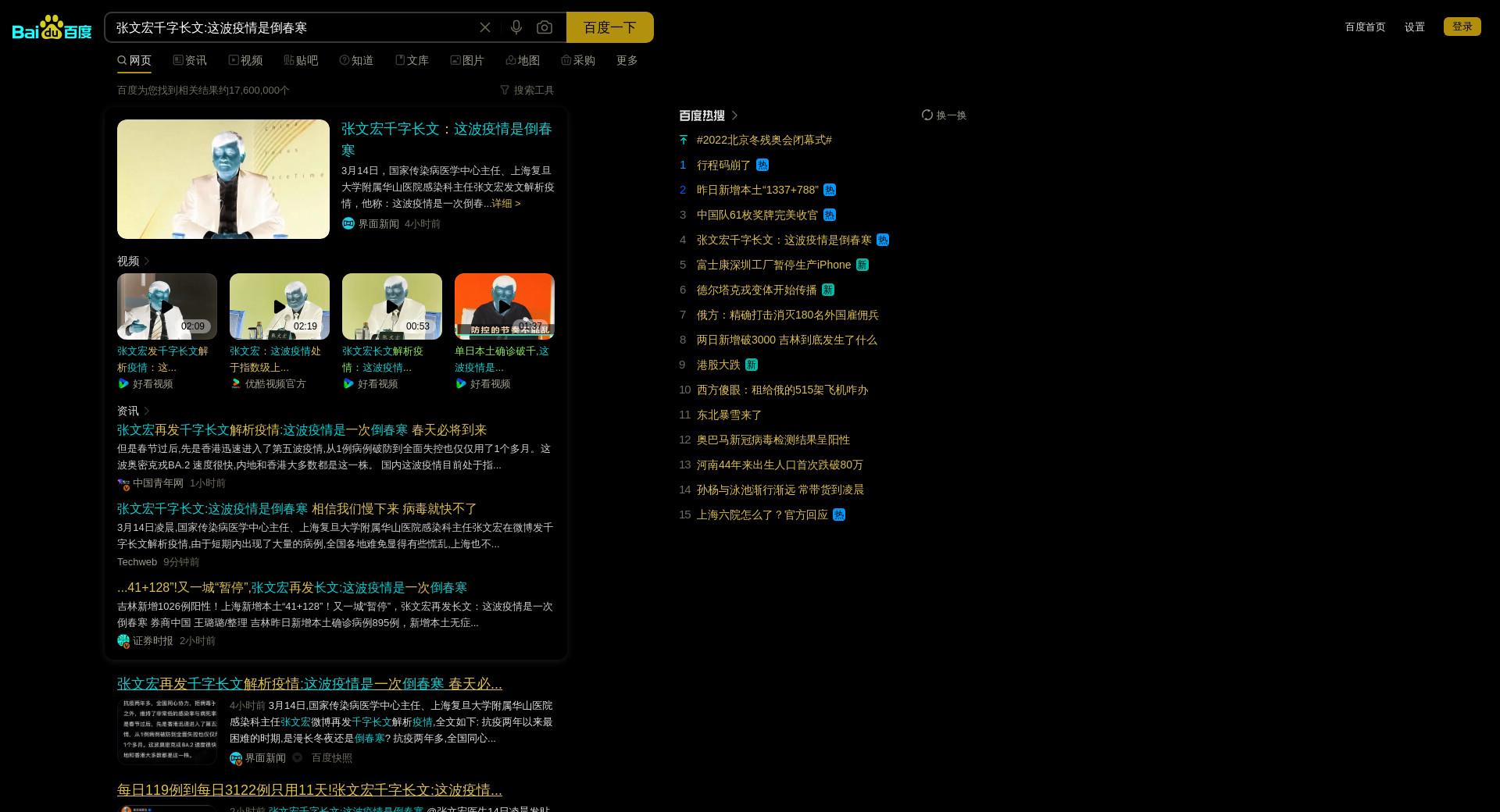Open the 百度首页 link
The width and height of the screenshot is (1500, 812).
[x=1365, y=27]
